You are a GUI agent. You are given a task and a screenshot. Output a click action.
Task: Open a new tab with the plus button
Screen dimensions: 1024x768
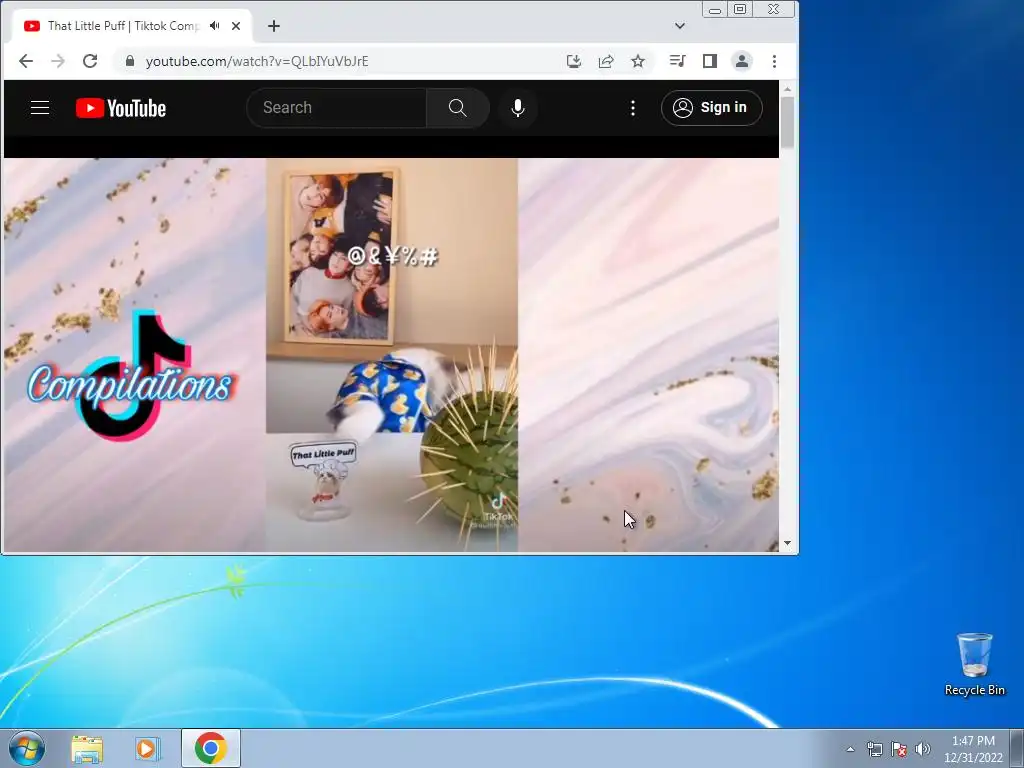(x=274, y=26)
